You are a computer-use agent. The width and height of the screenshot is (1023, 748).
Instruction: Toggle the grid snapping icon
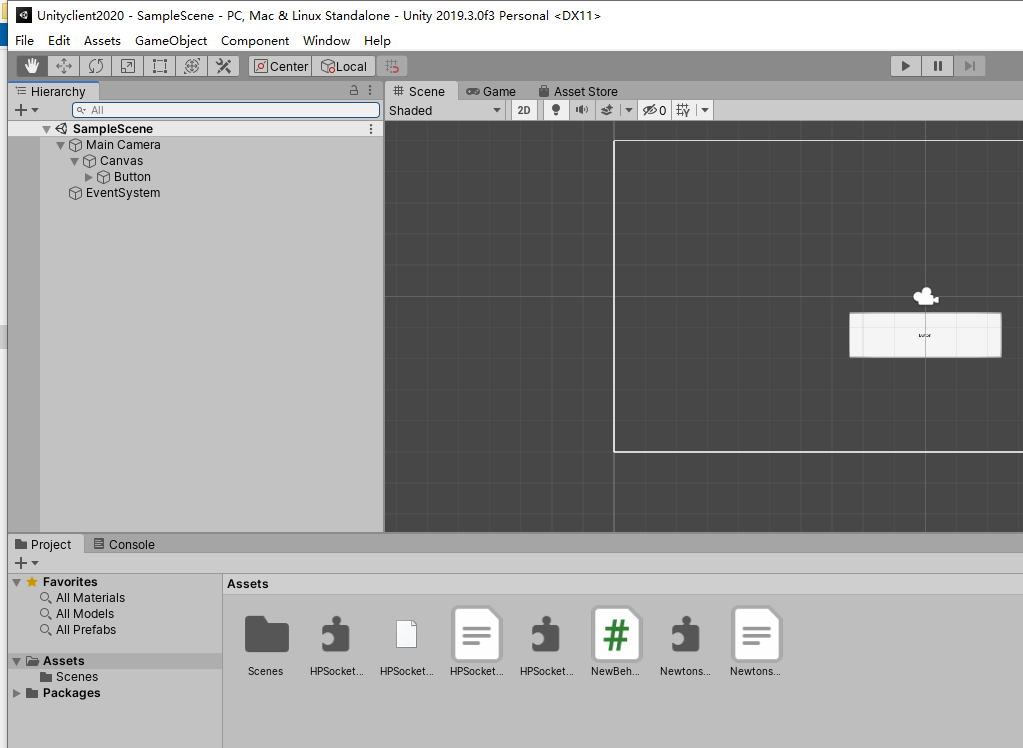(x=392, y=66)
